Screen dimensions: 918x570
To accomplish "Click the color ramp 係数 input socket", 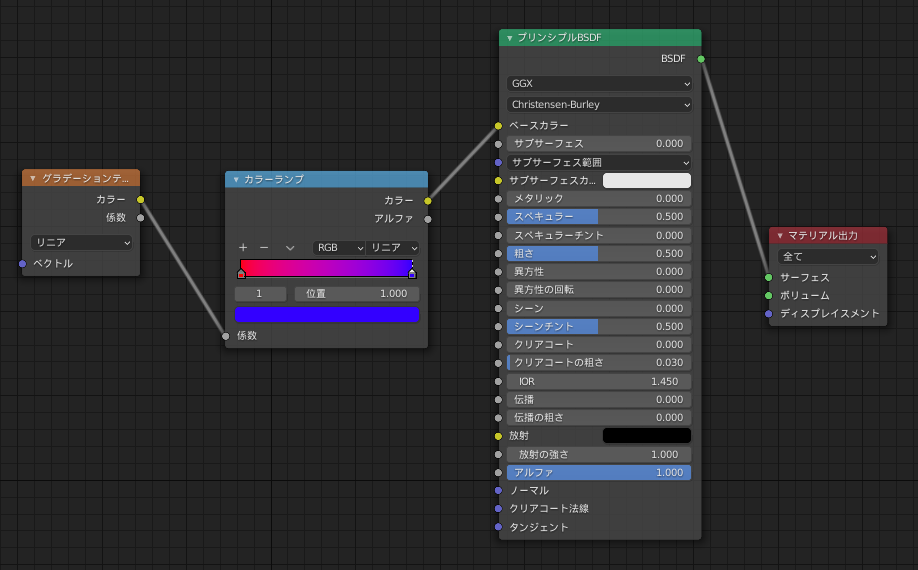I will click(x=225, y=336).
